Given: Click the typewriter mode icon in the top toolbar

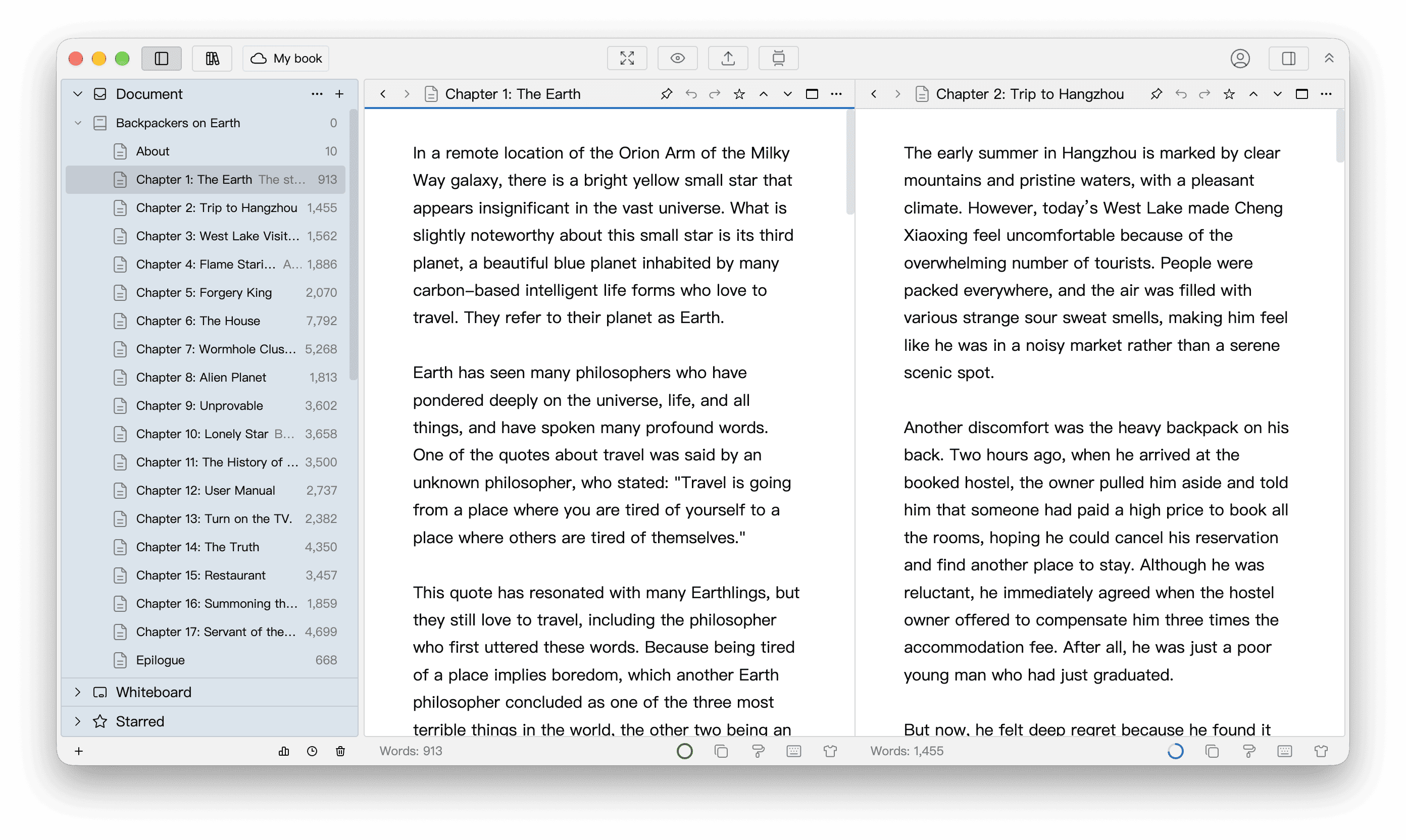Looking at the screenshot, I should 779,58.
